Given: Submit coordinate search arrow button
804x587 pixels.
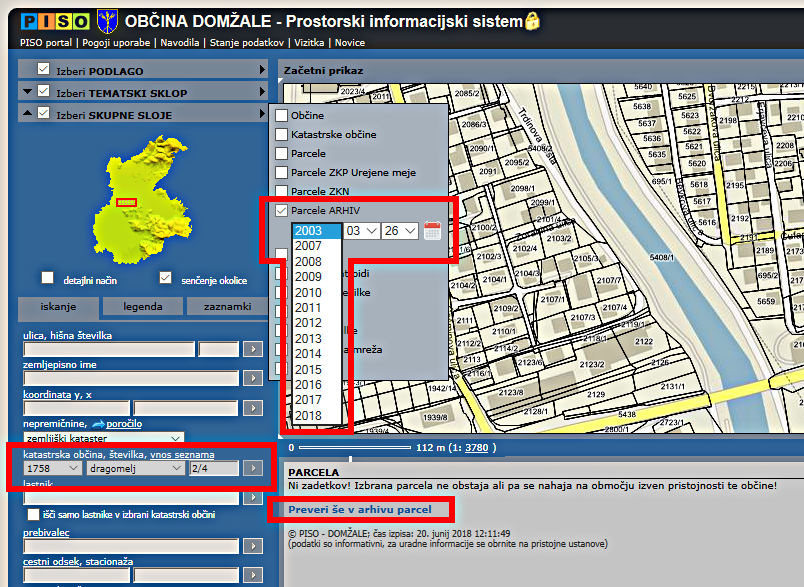Looking at the screenshot, I should click(x=254, y=408).
